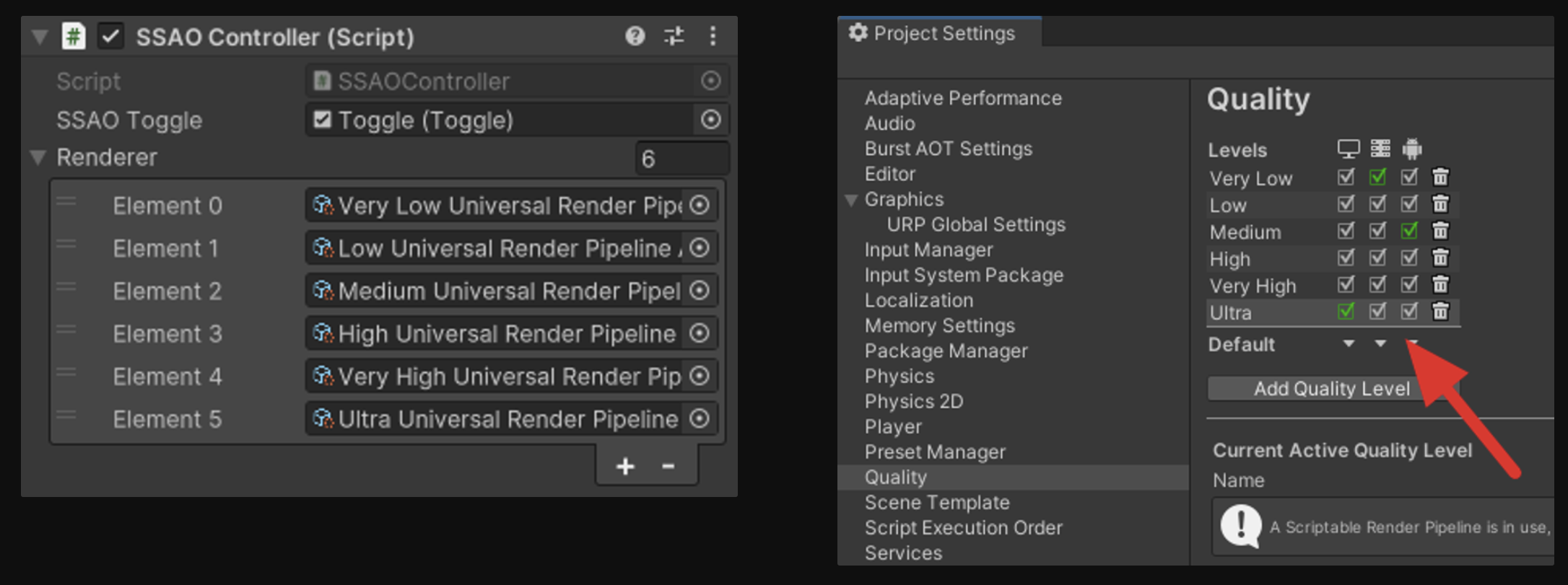
Task: Open the SSAO Controller three-dot context menu
Action: coord(713,36)
